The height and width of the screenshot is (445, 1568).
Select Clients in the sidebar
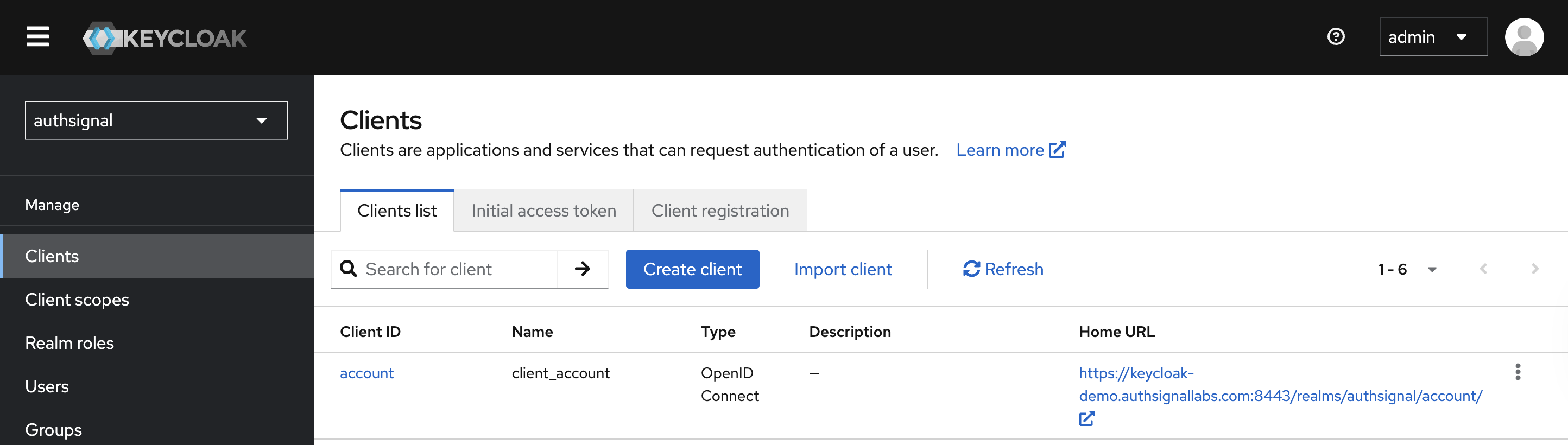(157, 256)
